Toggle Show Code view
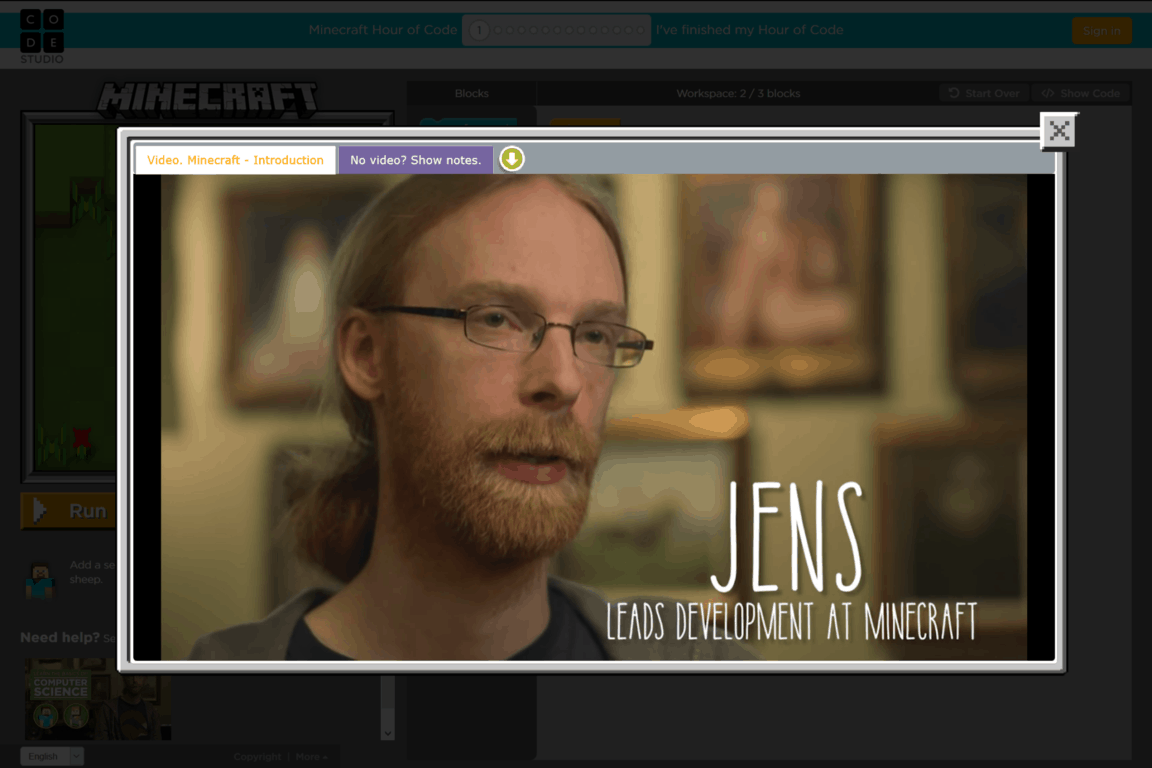The width and height of the screenshot is (1152, 768). click(1080, 93)
